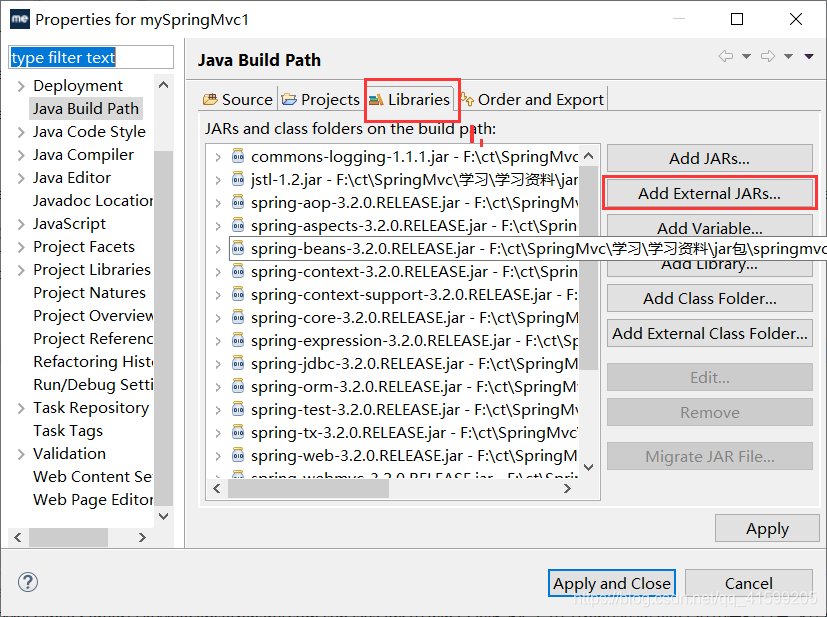Expand the commons-logging-1.1.1.jar entry
The height and width of the screenshot is (617, 827).
point(218,157)
